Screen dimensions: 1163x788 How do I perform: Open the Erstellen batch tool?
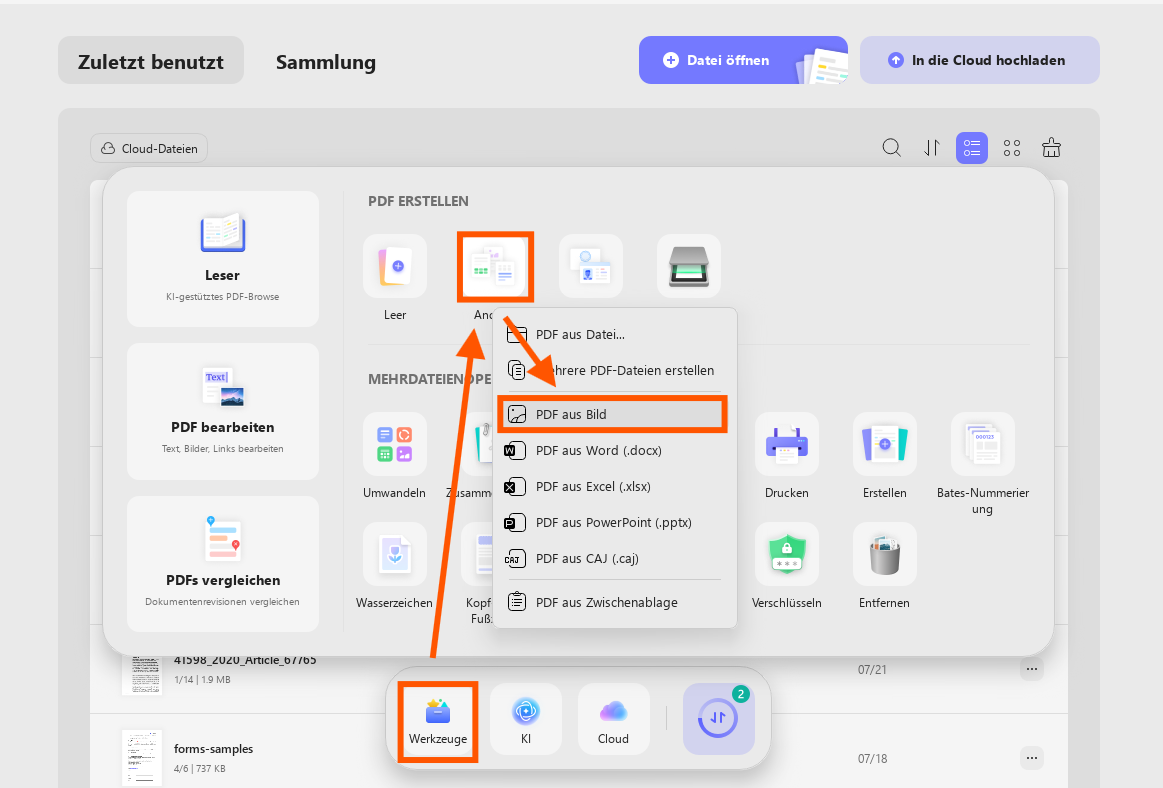click(x=885, y=444)
